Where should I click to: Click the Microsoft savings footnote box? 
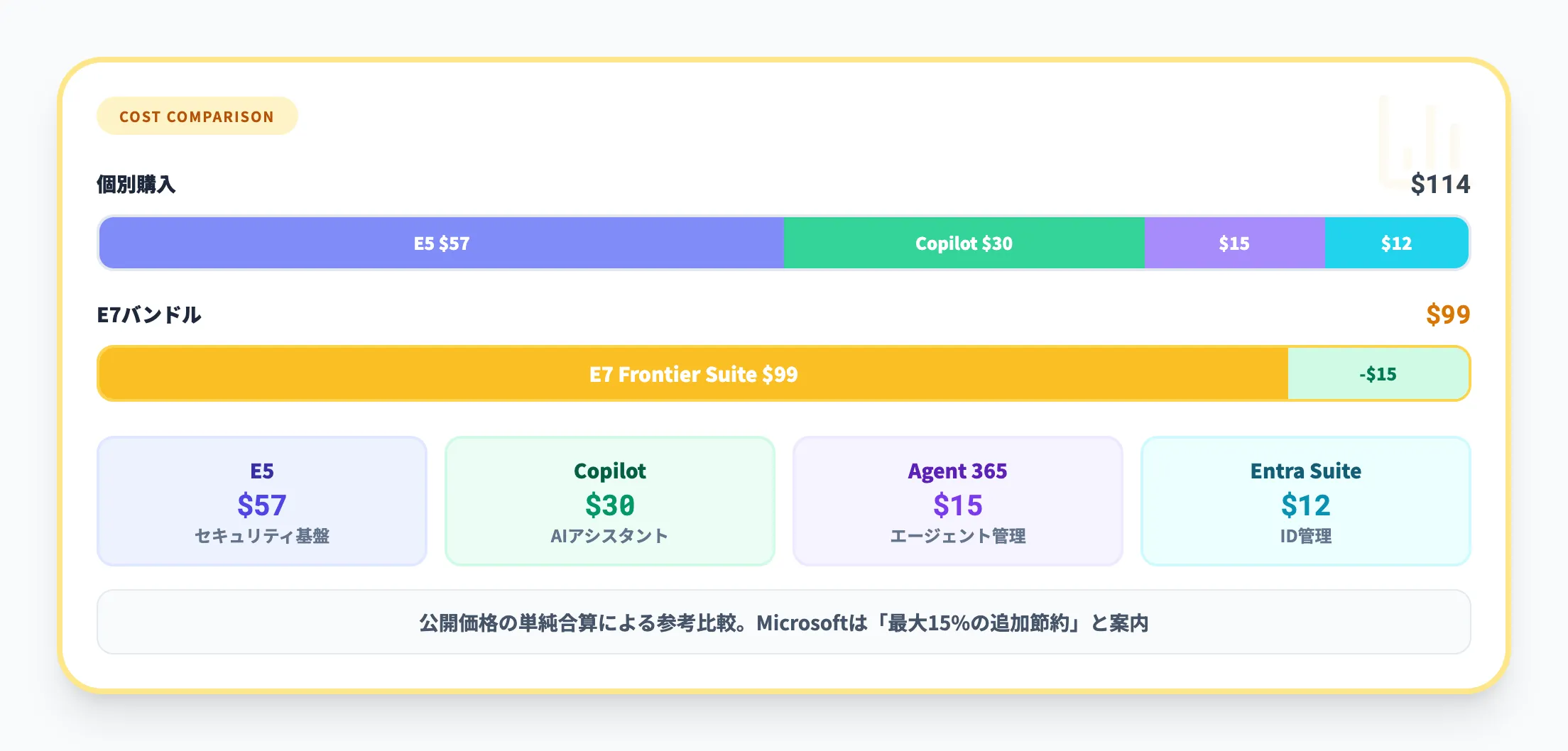pyautogui.click(x=783, y=623)
